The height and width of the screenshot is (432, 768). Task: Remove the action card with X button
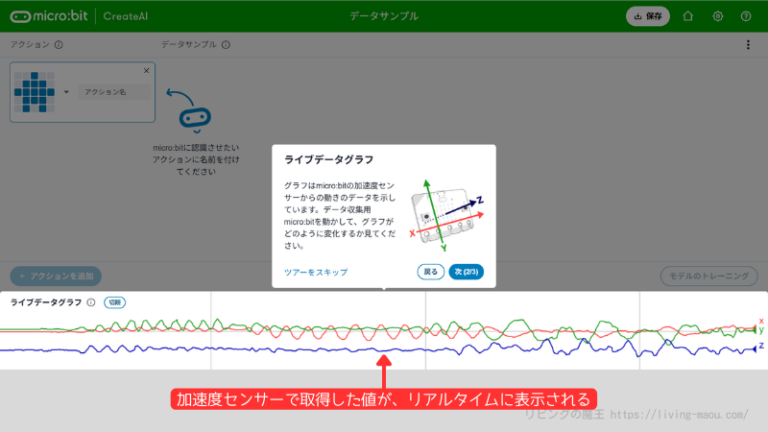pos(146,70)
